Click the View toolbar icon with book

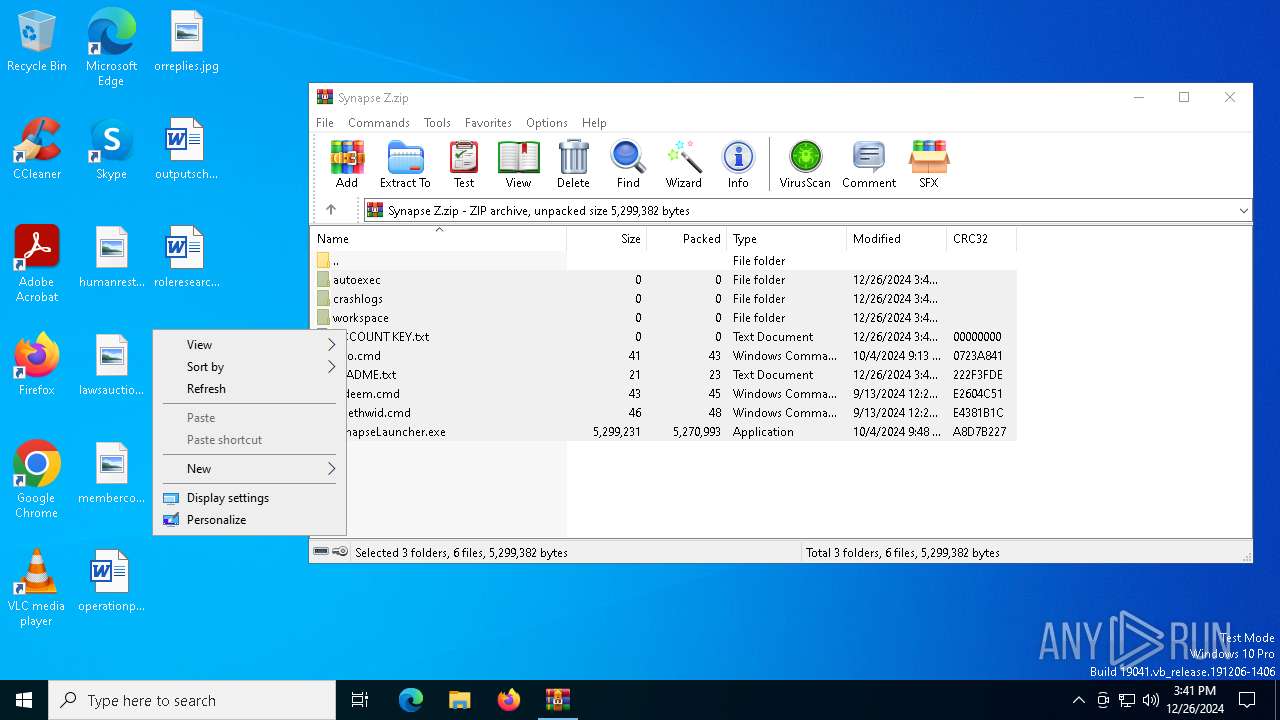click(x=518, y=164)
